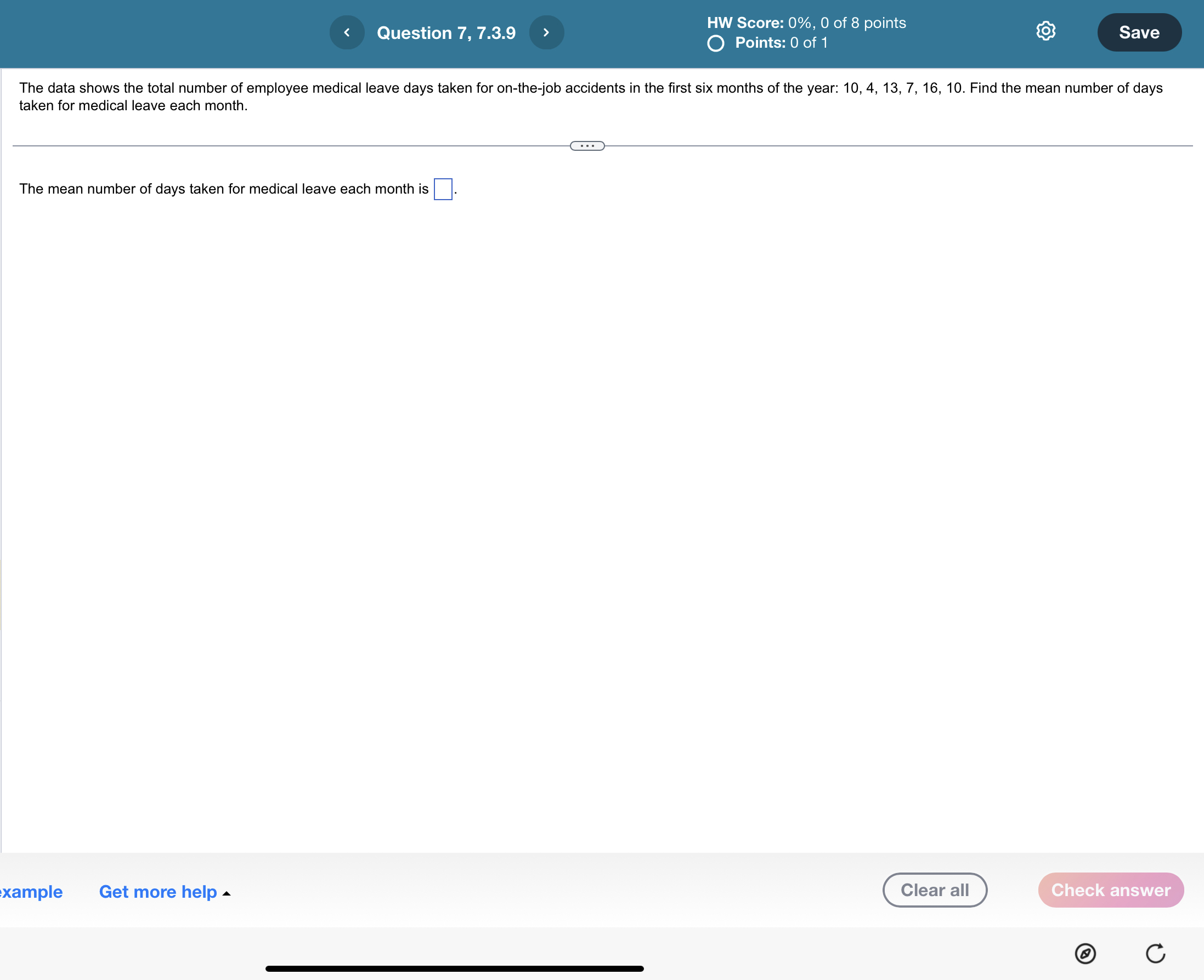Click the reload arrow icon

coord(1155,954)
